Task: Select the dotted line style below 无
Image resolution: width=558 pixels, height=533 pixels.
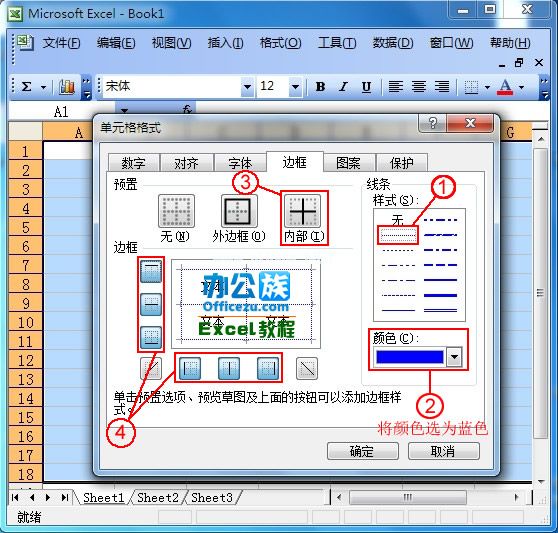Action: coord(398,235)
